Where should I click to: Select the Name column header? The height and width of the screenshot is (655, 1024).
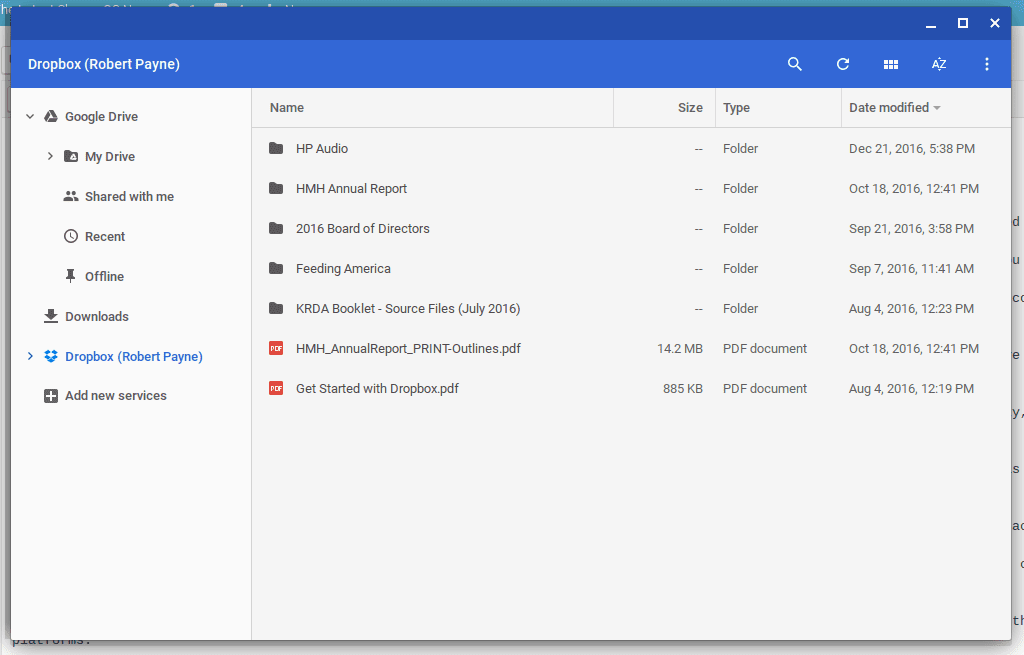click(x=286, y=107)
